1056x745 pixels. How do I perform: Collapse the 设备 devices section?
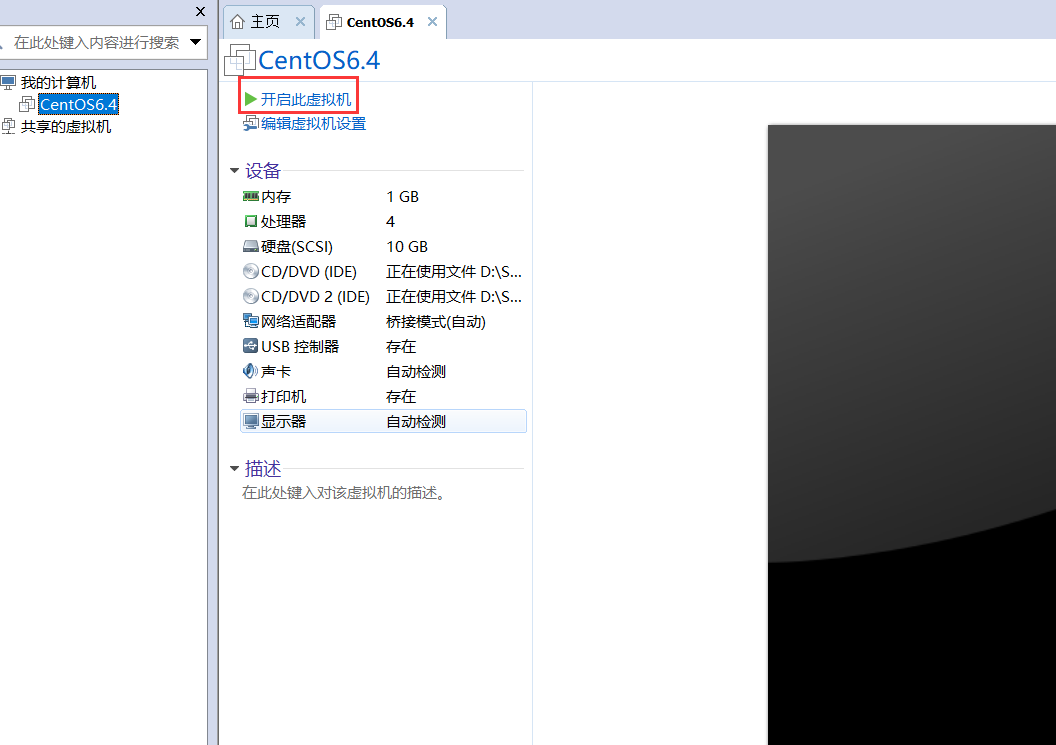[234, 170]
